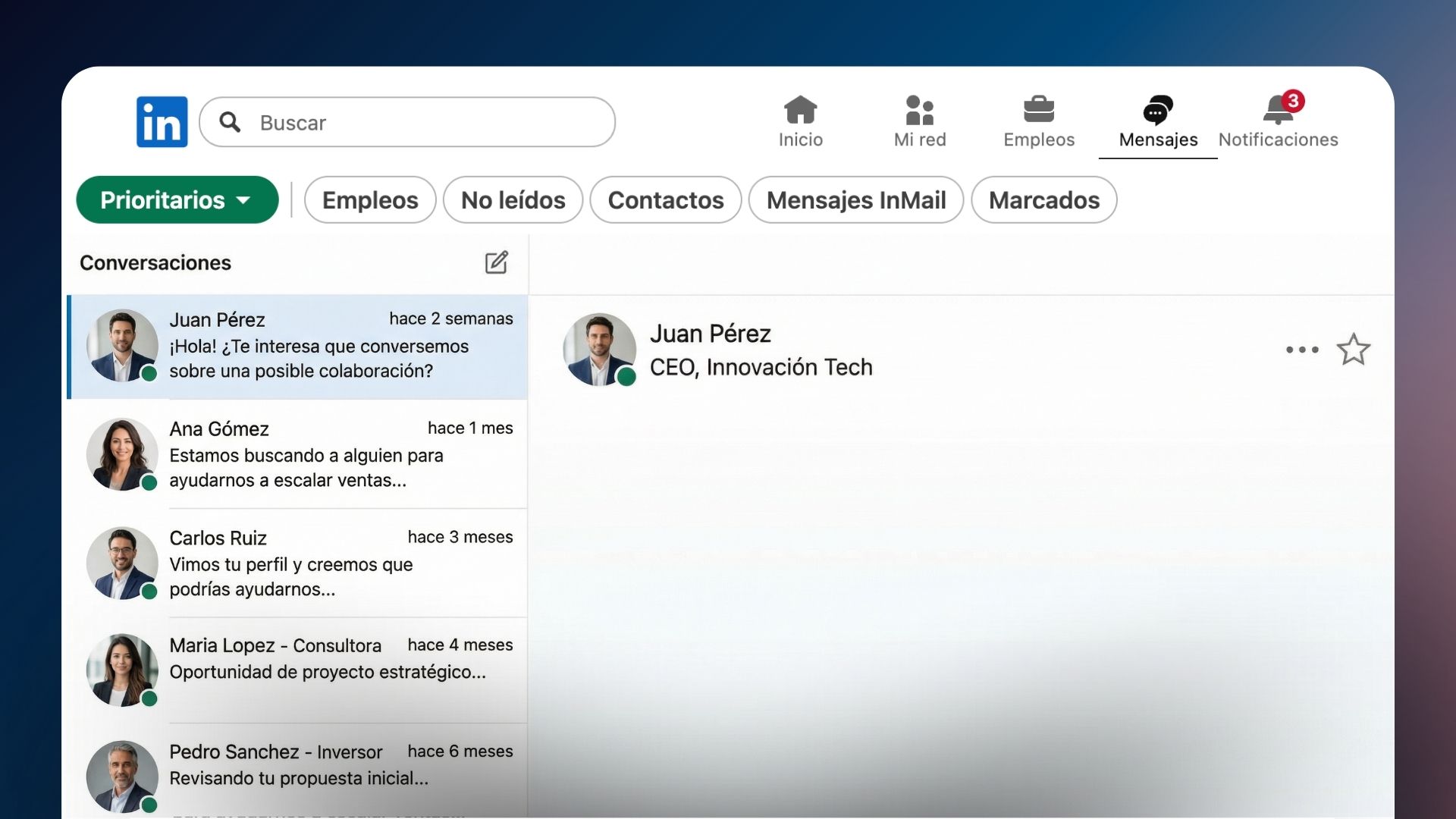Apply the Empleos filter pill
Screen dimensions: 1456x819
pos(370,200)
